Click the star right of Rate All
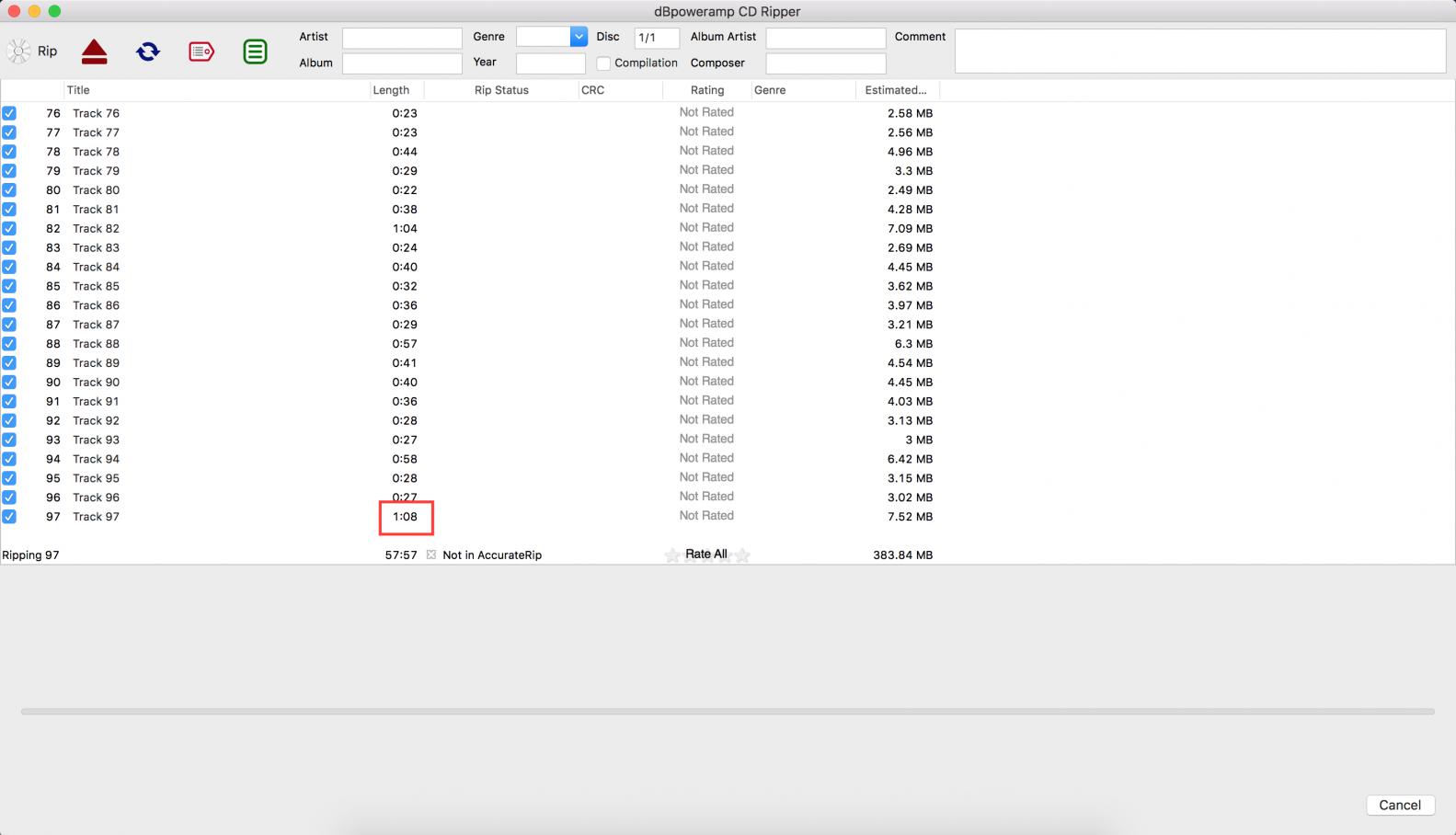 coord(742,555)
